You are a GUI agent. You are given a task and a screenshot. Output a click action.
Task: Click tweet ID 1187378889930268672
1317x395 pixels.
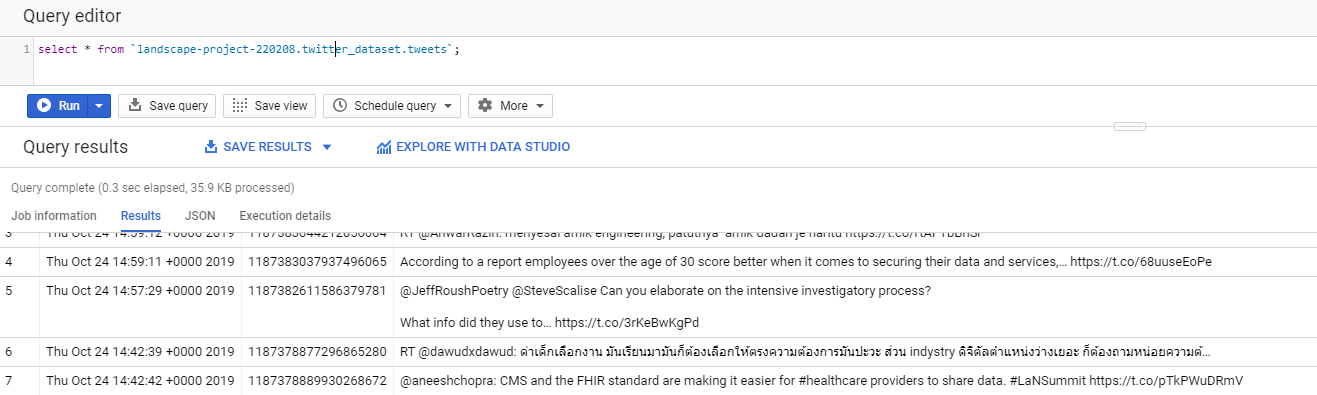pyautogui.click(x=317, y=381)
